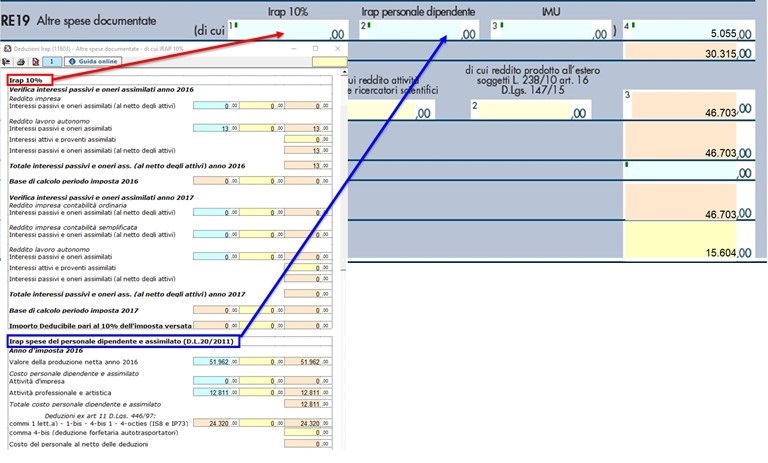Click yellow field of Base di calcolo periodo imposta 2016
Image resolution: width=768 pixels, height=463 pixels.
tap(262, 181)
